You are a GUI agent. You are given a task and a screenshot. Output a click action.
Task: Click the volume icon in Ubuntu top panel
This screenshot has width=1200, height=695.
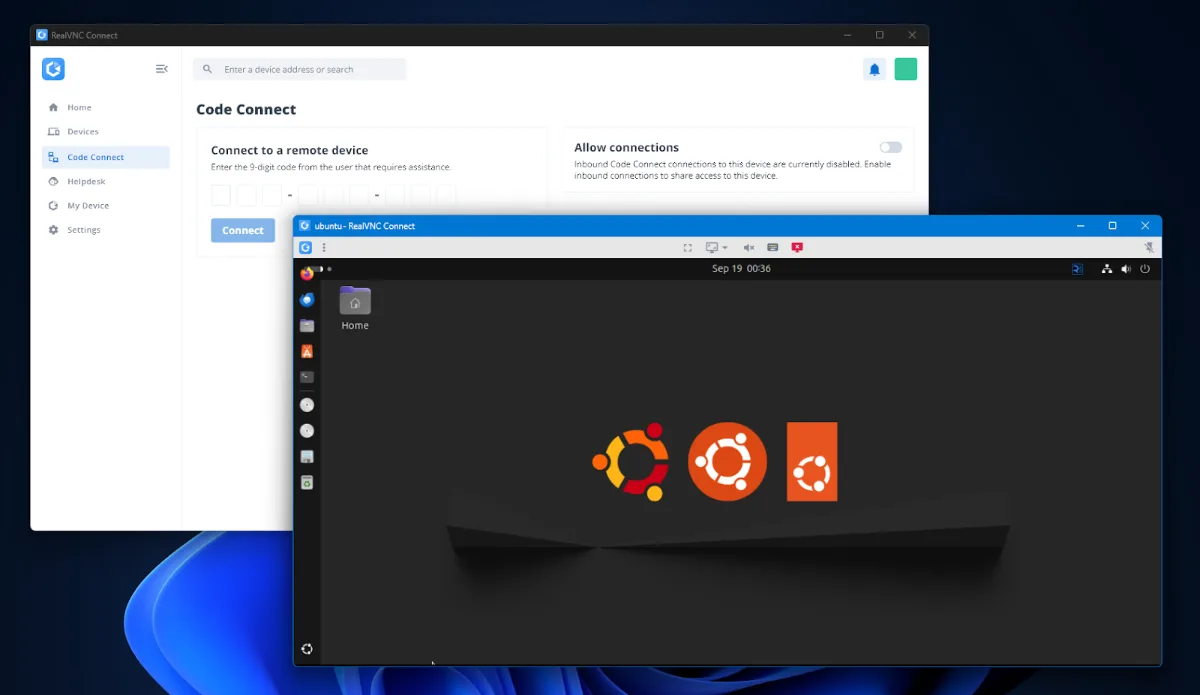pos(1126,269)
